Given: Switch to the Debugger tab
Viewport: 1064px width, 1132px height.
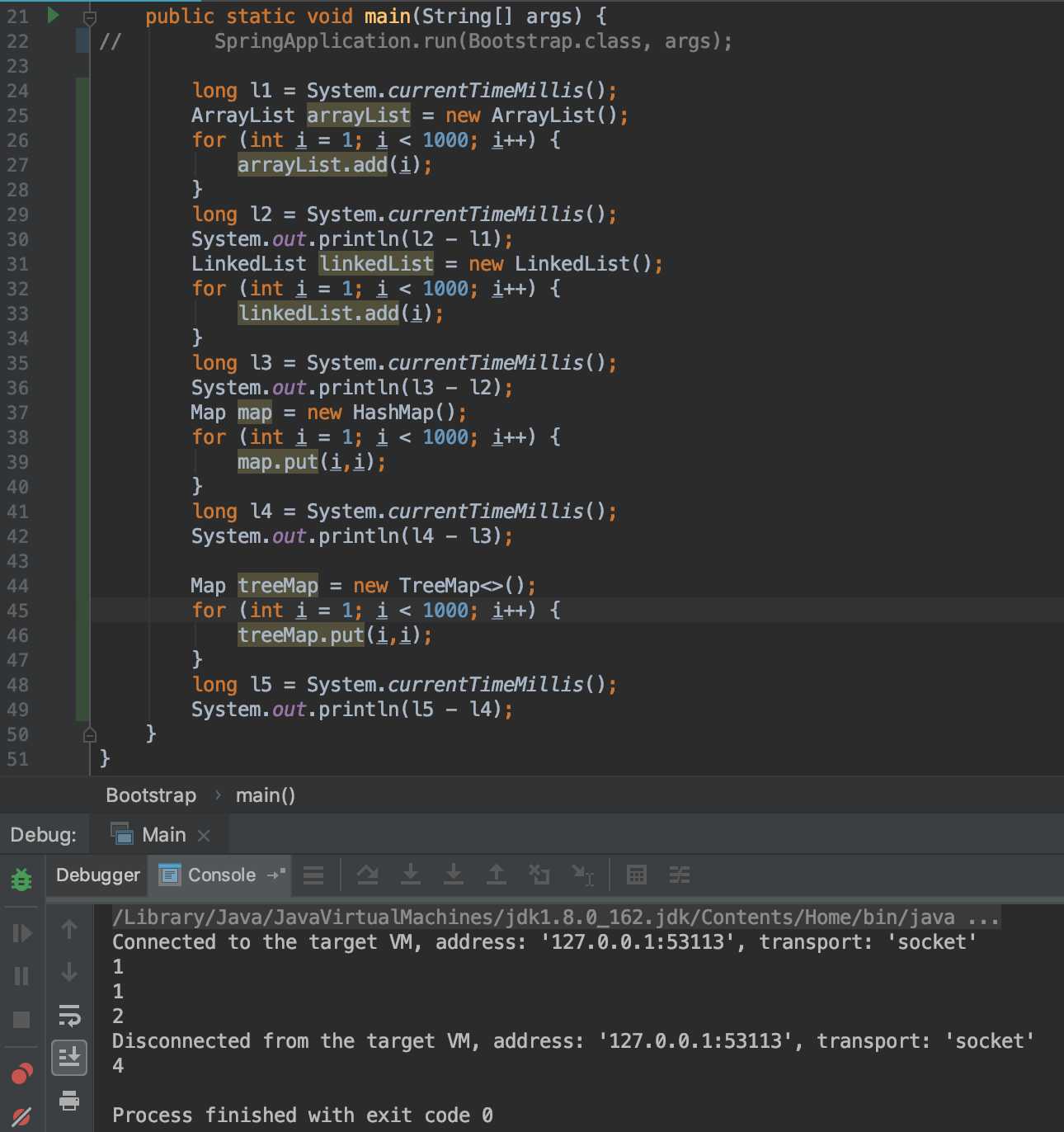Looking at the screenshot, I should point(98,875).
